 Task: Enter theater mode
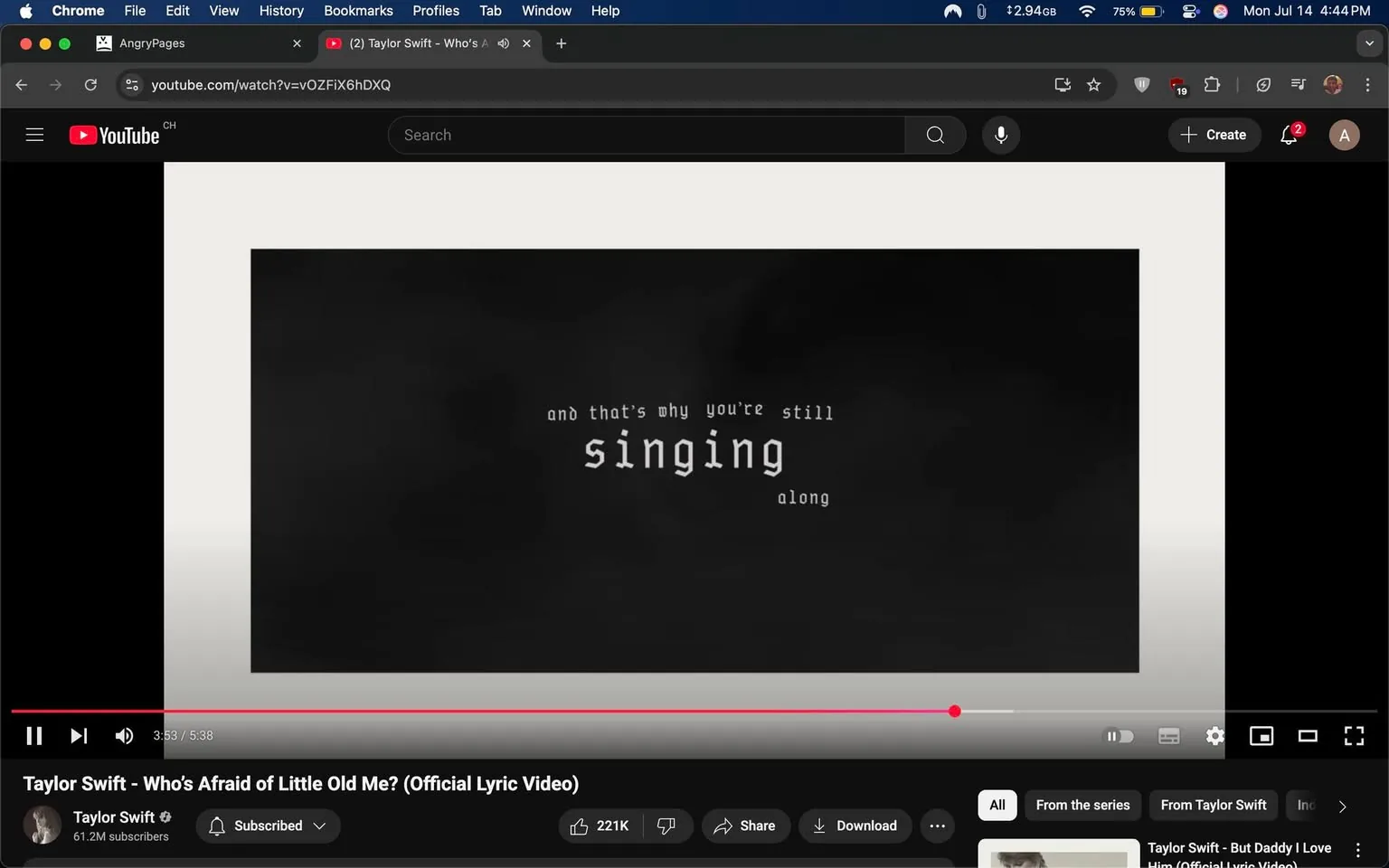coord(1307,735)
